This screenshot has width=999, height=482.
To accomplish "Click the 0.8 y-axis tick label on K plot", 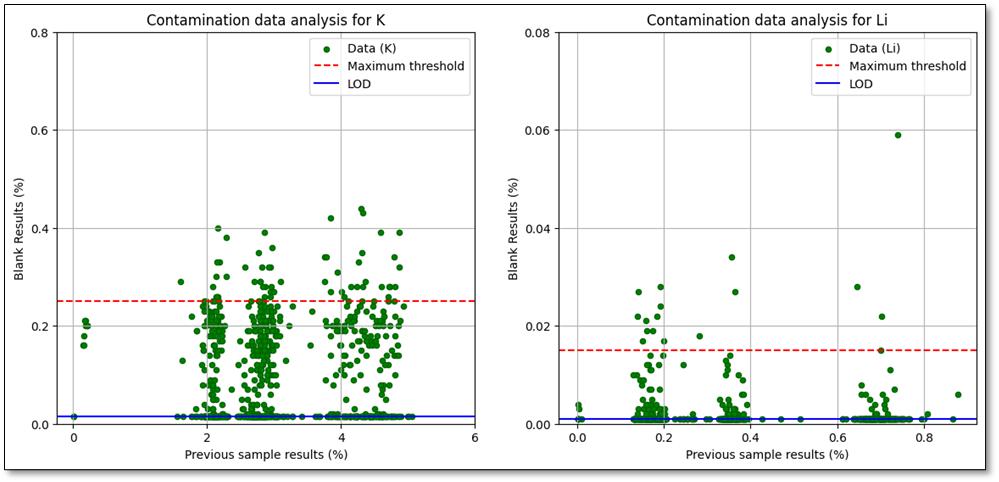I will pyautogui.click(x=40, y=33).
